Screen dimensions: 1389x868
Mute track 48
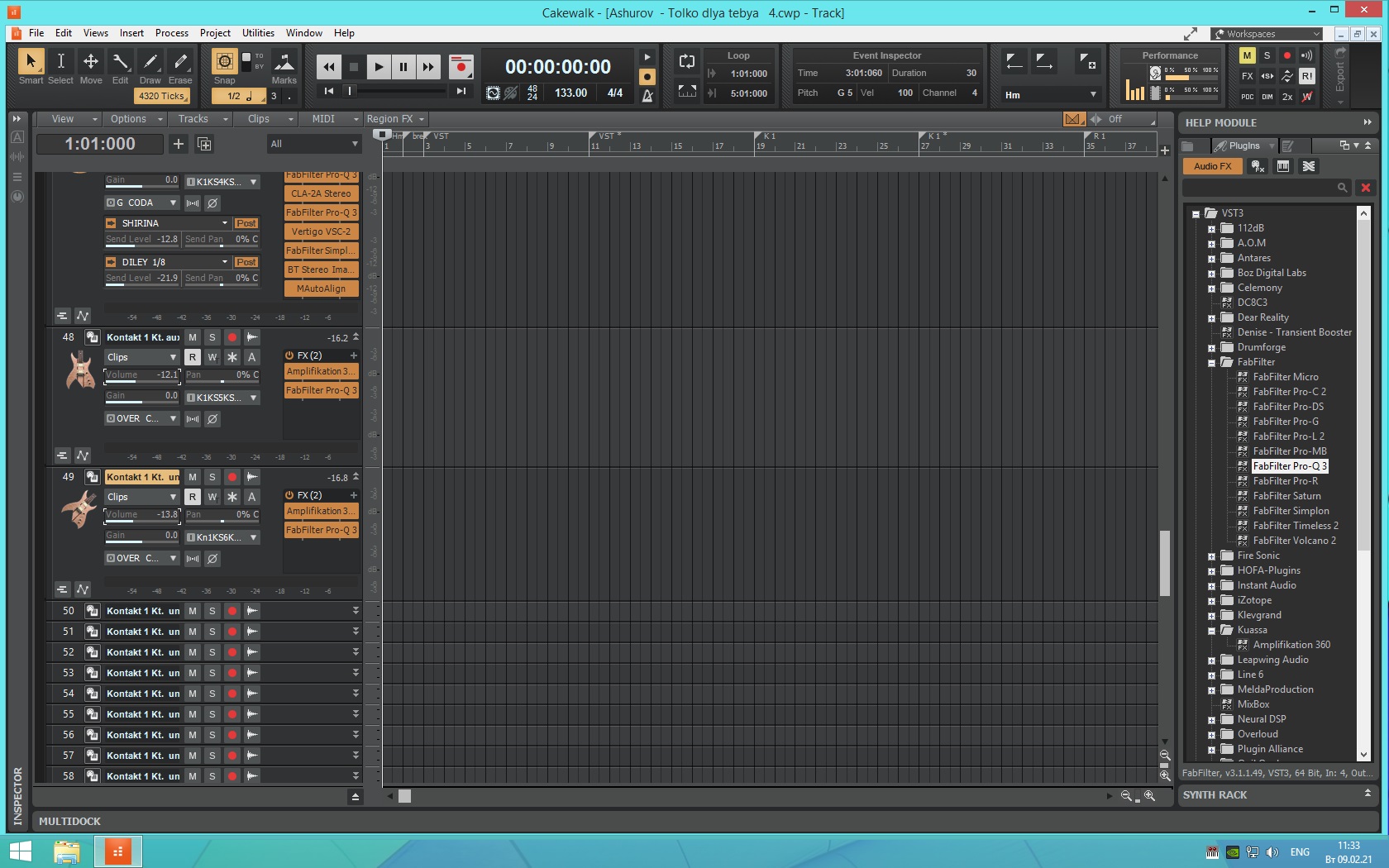[192, 337]
